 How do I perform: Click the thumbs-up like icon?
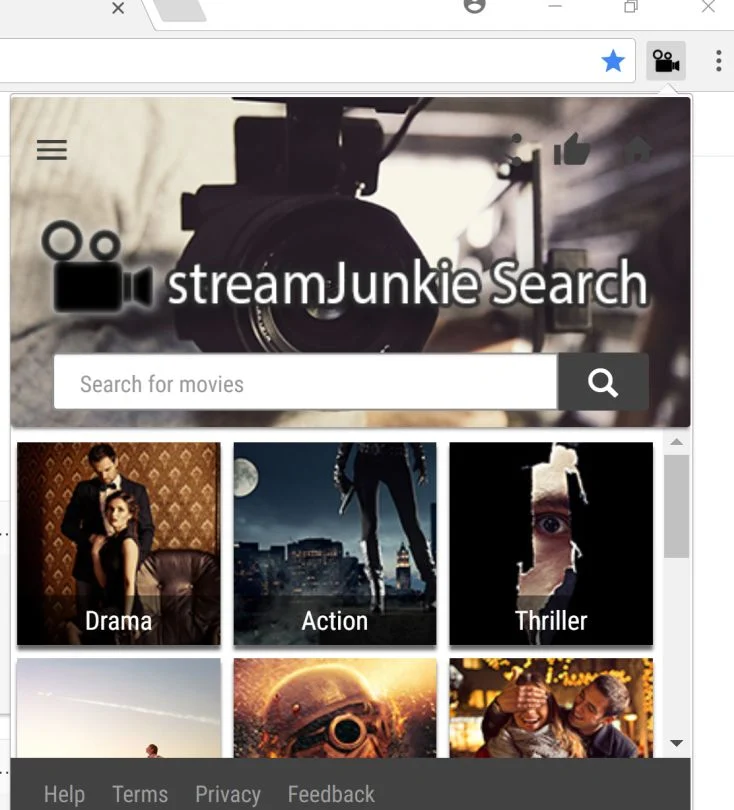click(x=571, y=149)
